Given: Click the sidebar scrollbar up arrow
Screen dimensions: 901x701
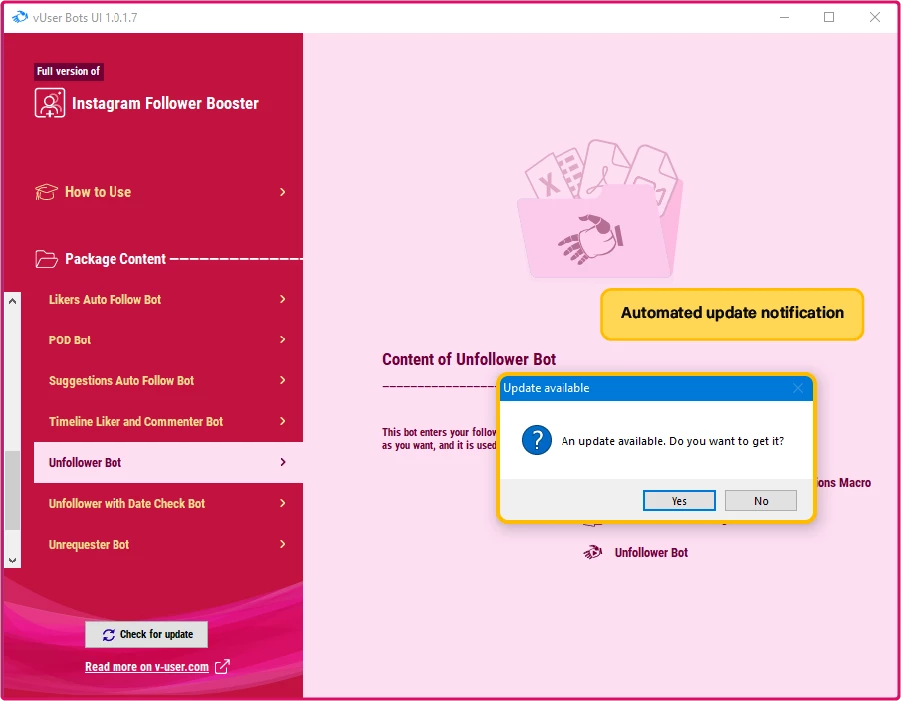Looking at the screenshot, I should click(13, 301).
